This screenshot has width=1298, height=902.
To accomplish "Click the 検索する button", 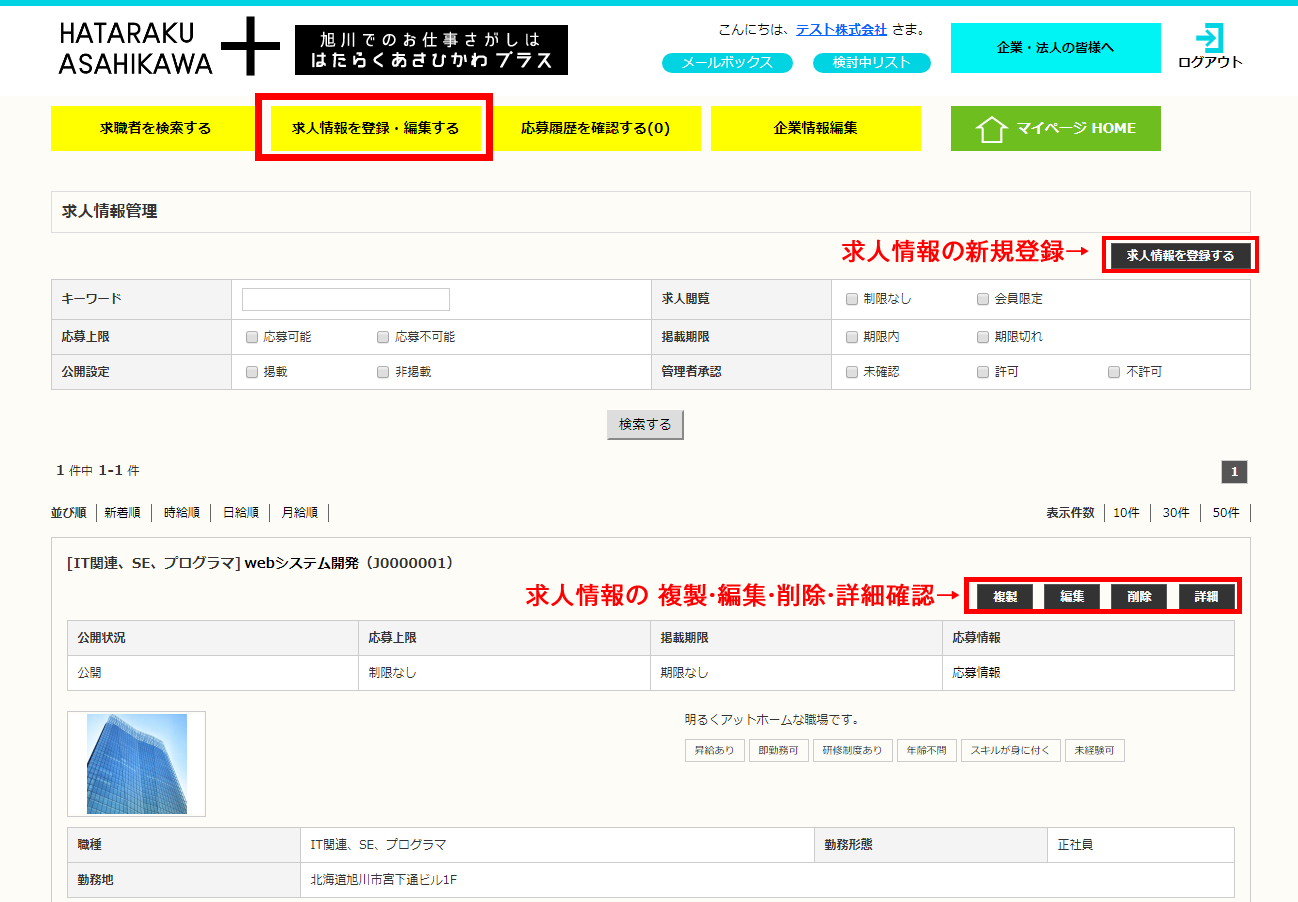I will click(645, 425).
